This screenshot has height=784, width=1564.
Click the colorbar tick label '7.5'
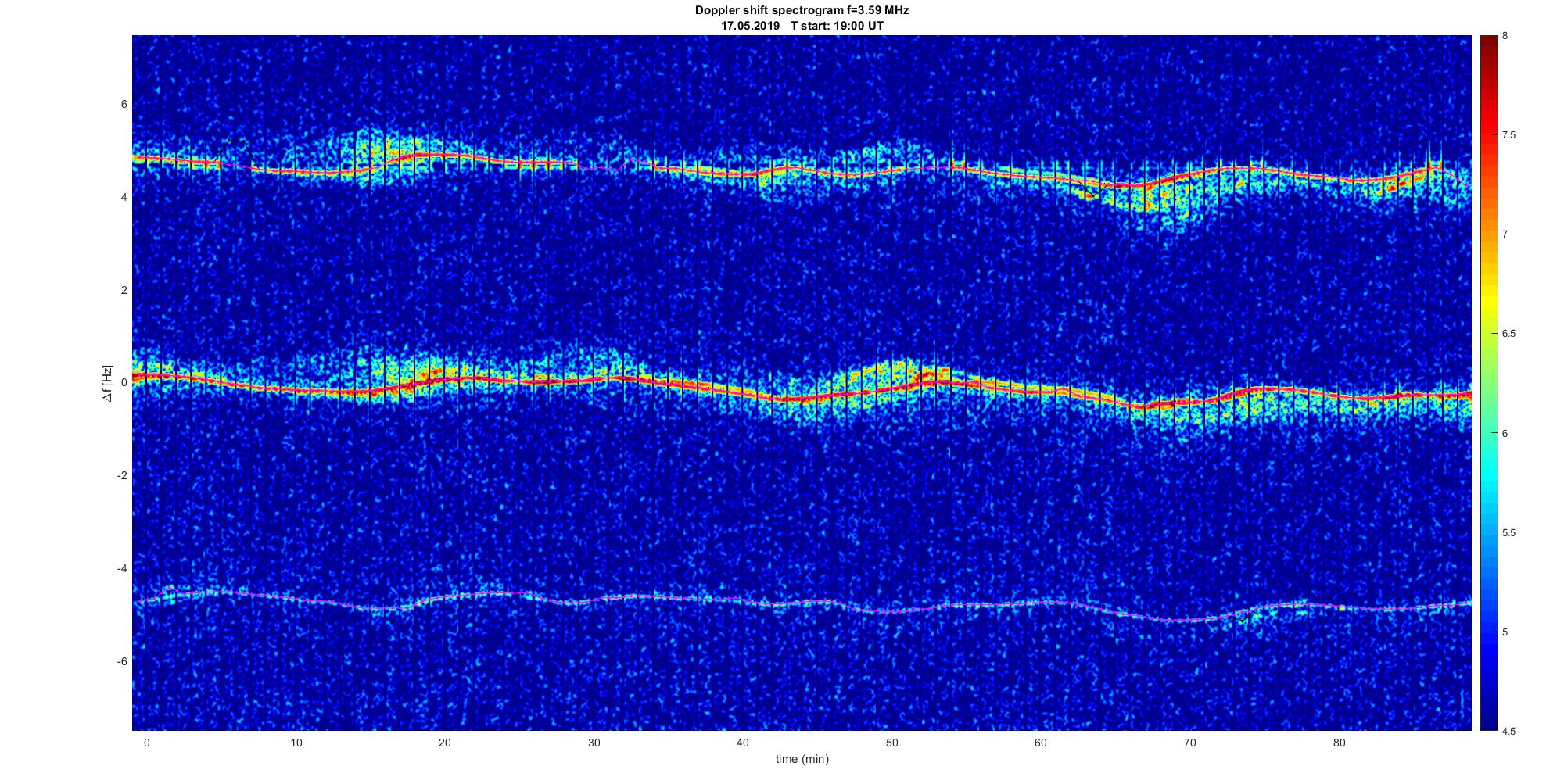(x=1509, y=135)
